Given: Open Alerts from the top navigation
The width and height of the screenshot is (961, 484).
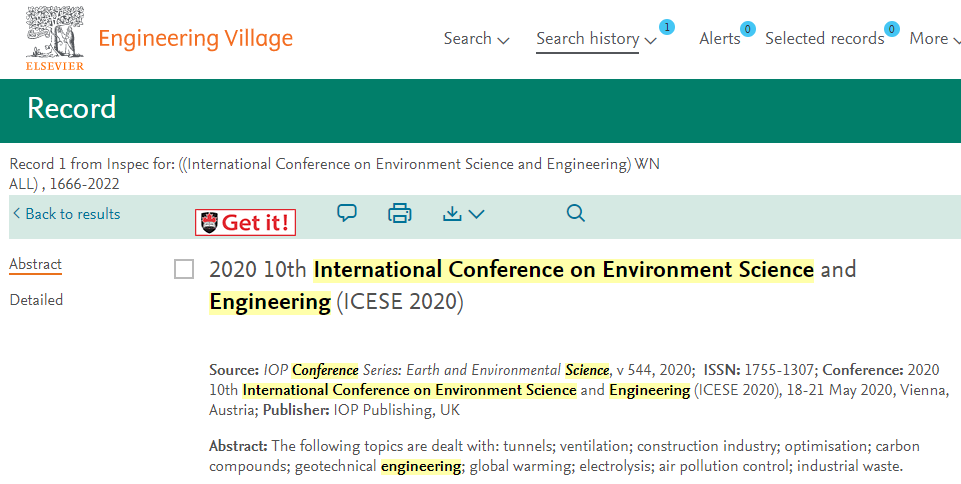Looking at the screenshot, I should (720, 39).
